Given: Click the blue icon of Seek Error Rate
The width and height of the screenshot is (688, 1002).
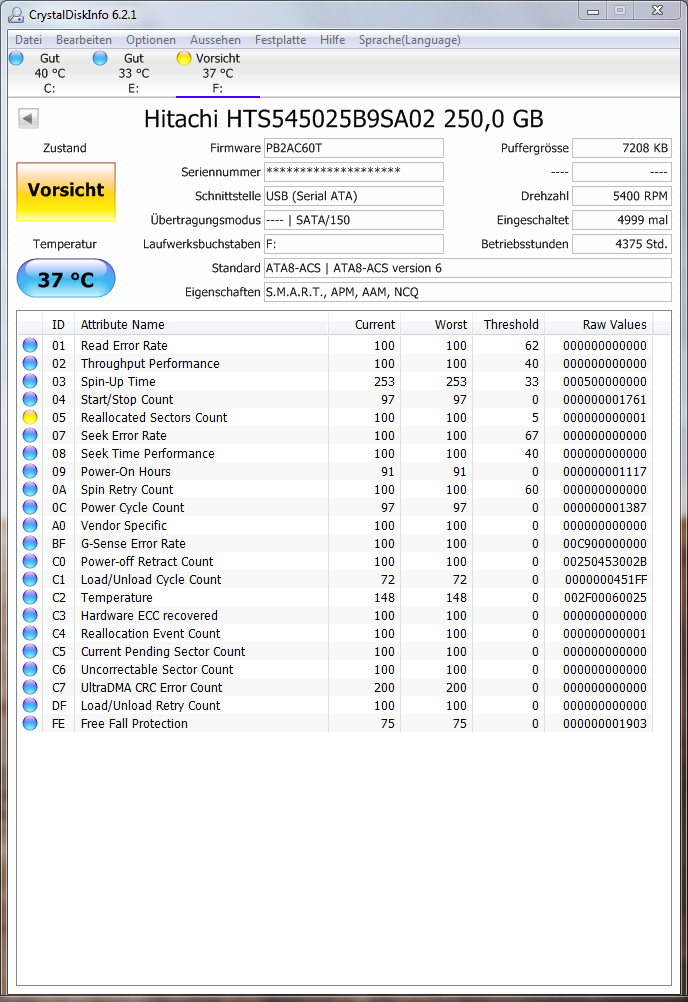Looking at the screenshot, I should [x=30, y=435].
